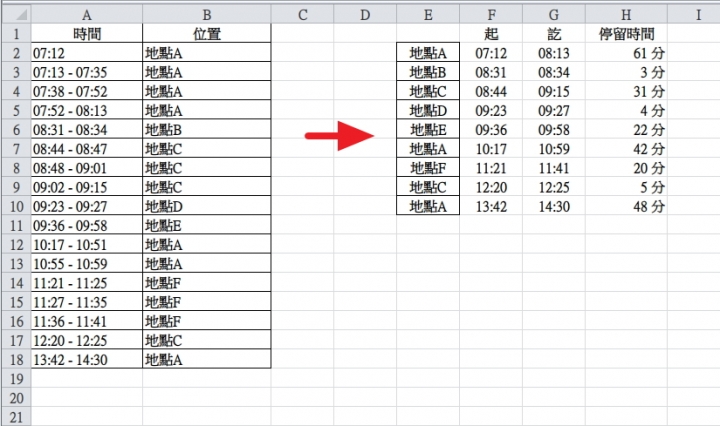Select row 12 header
The height and width of the screenshot is (426, 720).
pos(17,245)
